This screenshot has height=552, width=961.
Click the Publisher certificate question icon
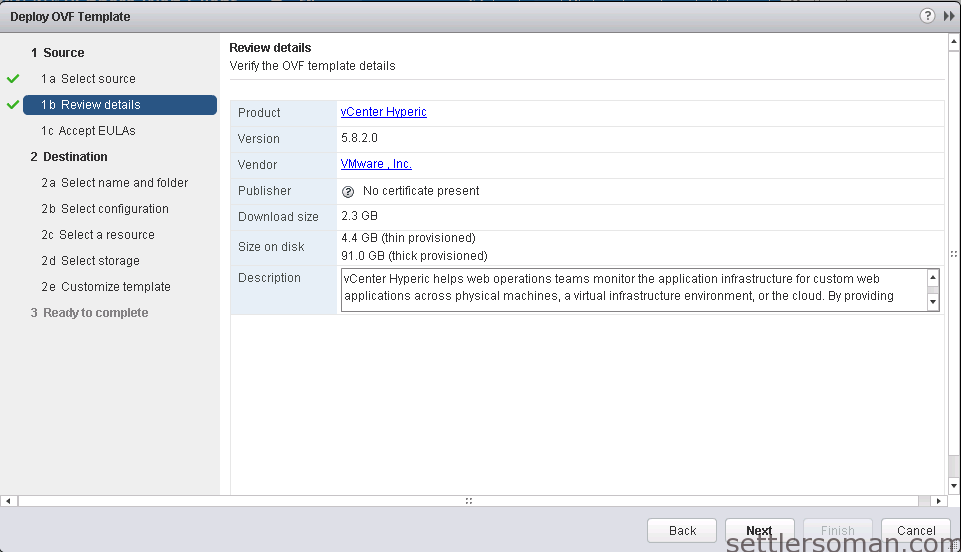(348, 192)
